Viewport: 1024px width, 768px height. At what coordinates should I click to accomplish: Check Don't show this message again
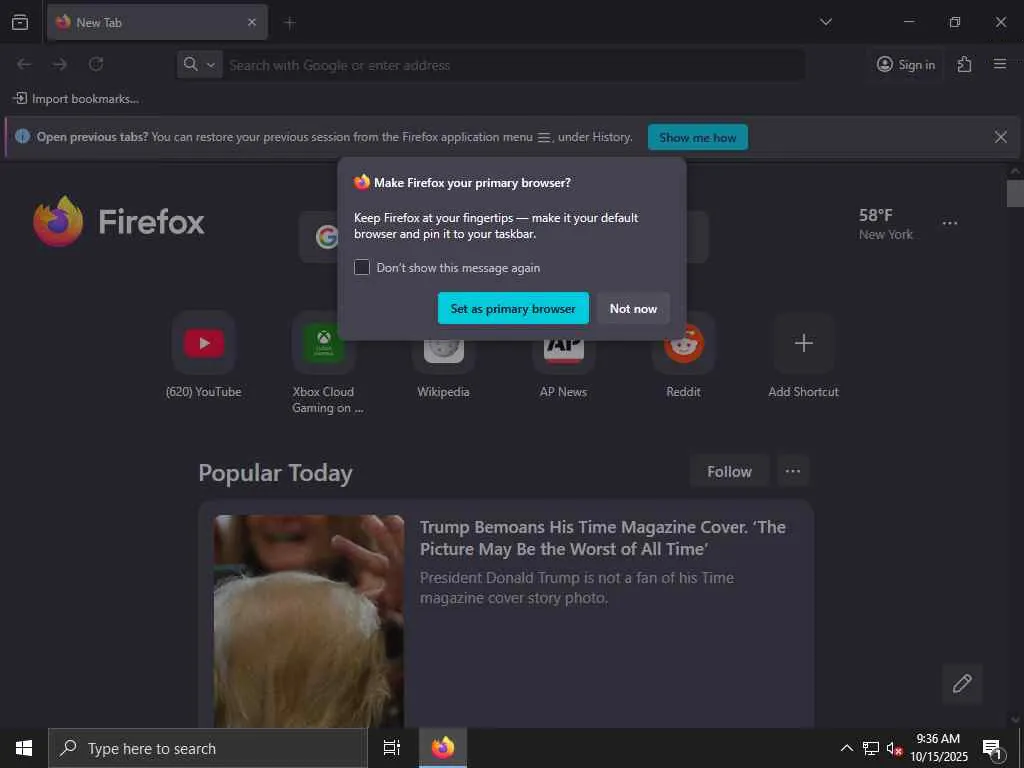(x=362, y=267)
